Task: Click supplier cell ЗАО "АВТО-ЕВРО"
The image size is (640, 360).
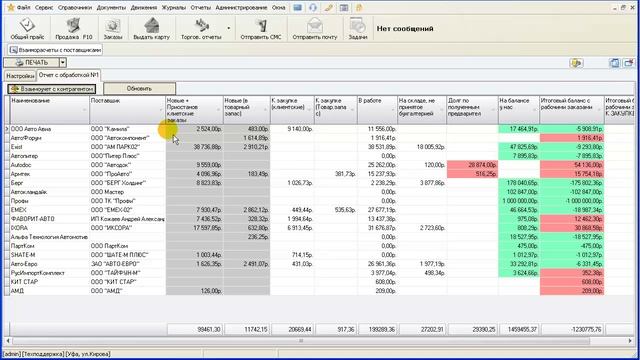Action: click(127, 264)
